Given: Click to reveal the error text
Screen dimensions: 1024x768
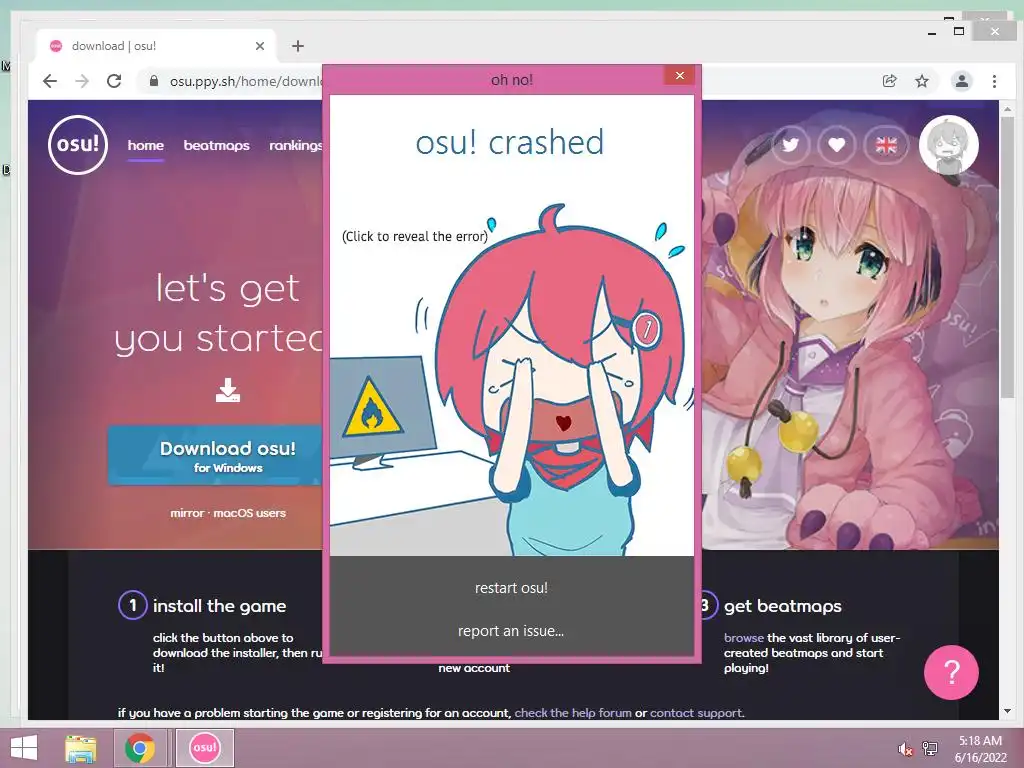Looking at the screenshot, I should [415, 236].
